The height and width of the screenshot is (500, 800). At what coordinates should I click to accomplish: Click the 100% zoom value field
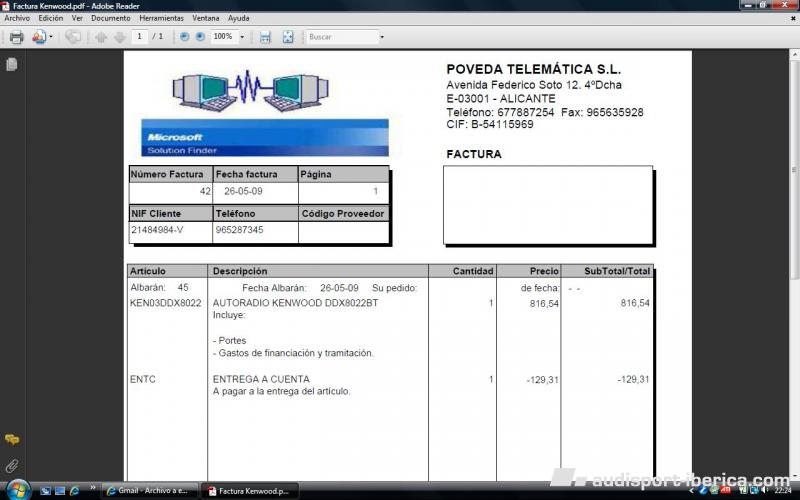[224, 37]
